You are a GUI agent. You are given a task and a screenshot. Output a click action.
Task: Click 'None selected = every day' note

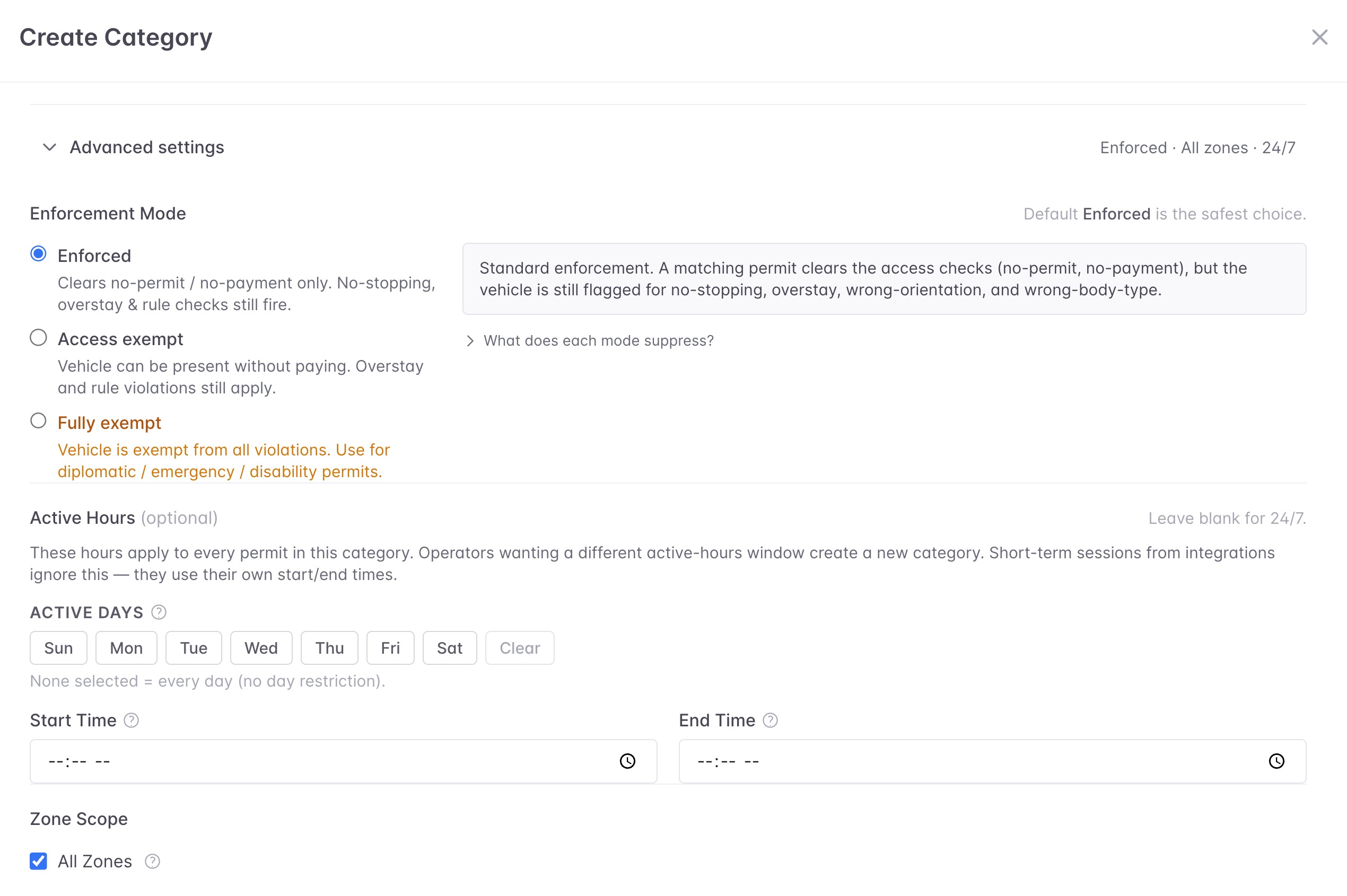tap(207, 681)
